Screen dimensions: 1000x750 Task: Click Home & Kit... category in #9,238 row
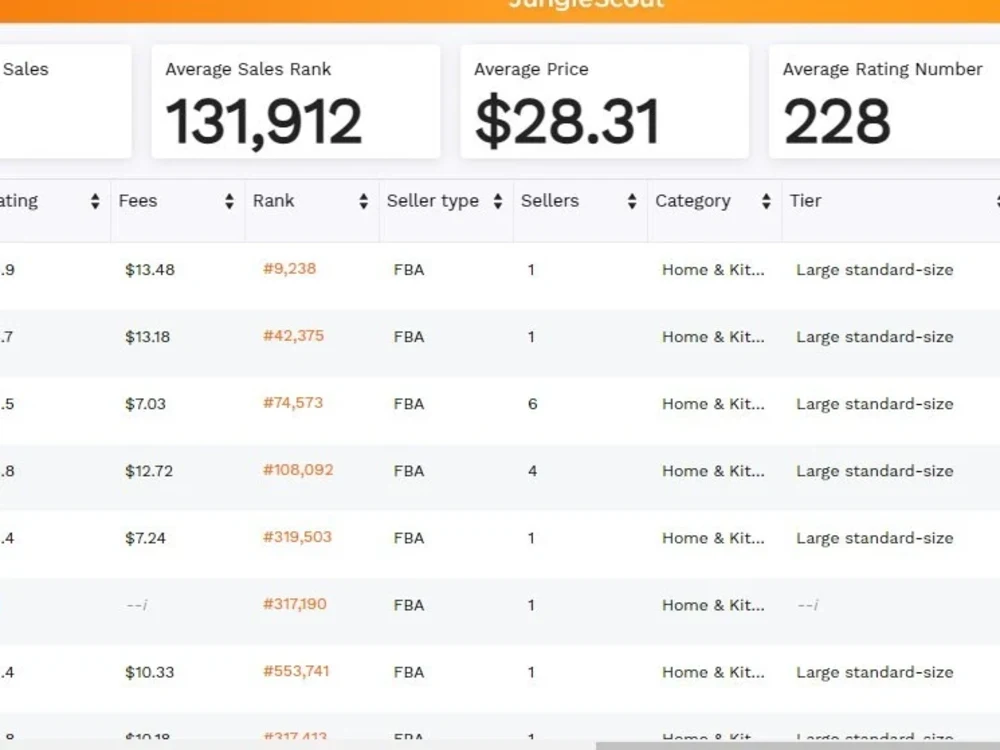[x=713, y=270]
